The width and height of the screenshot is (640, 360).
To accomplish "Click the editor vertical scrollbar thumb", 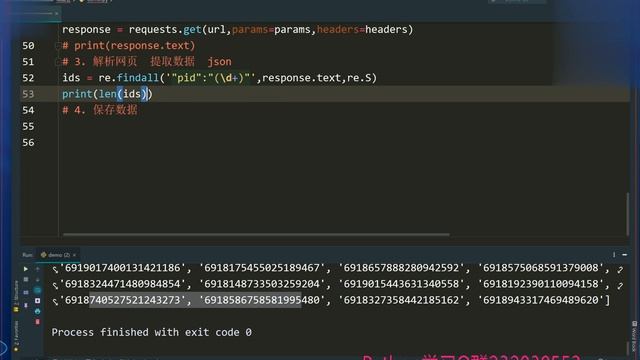I will 628,214.
